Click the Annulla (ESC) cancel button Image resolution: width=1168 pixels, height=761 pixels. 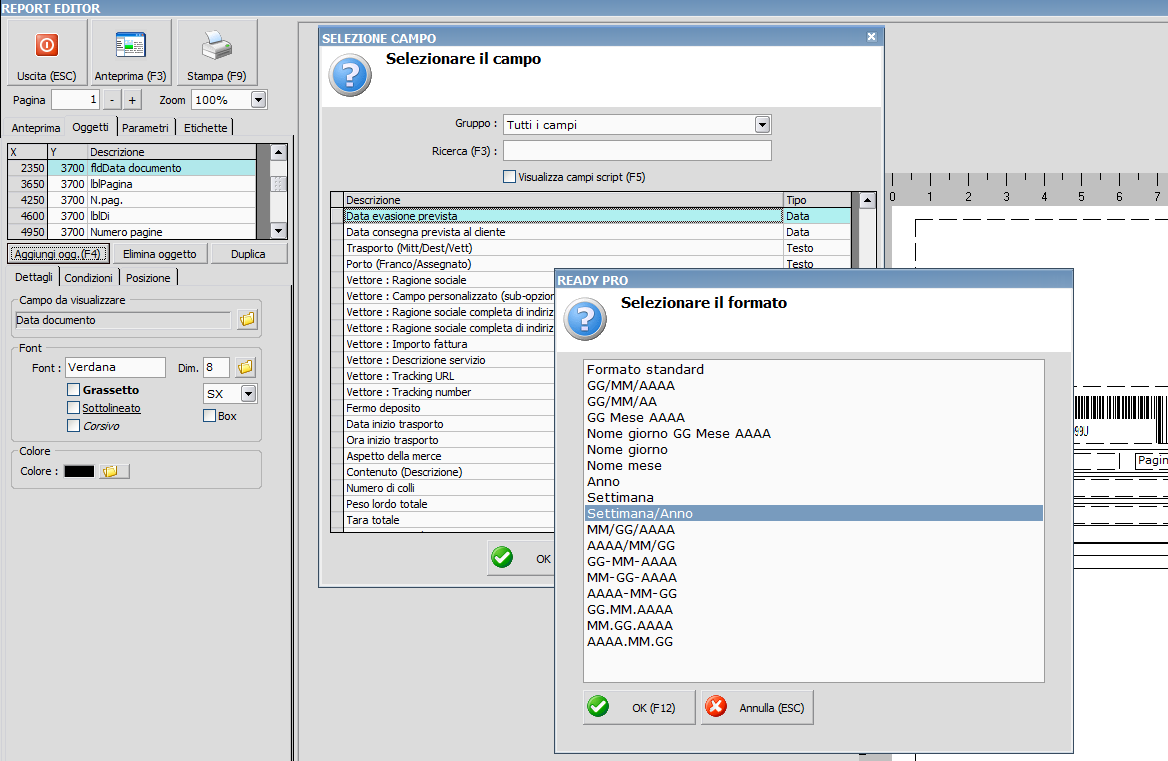[x=757, y=707]
